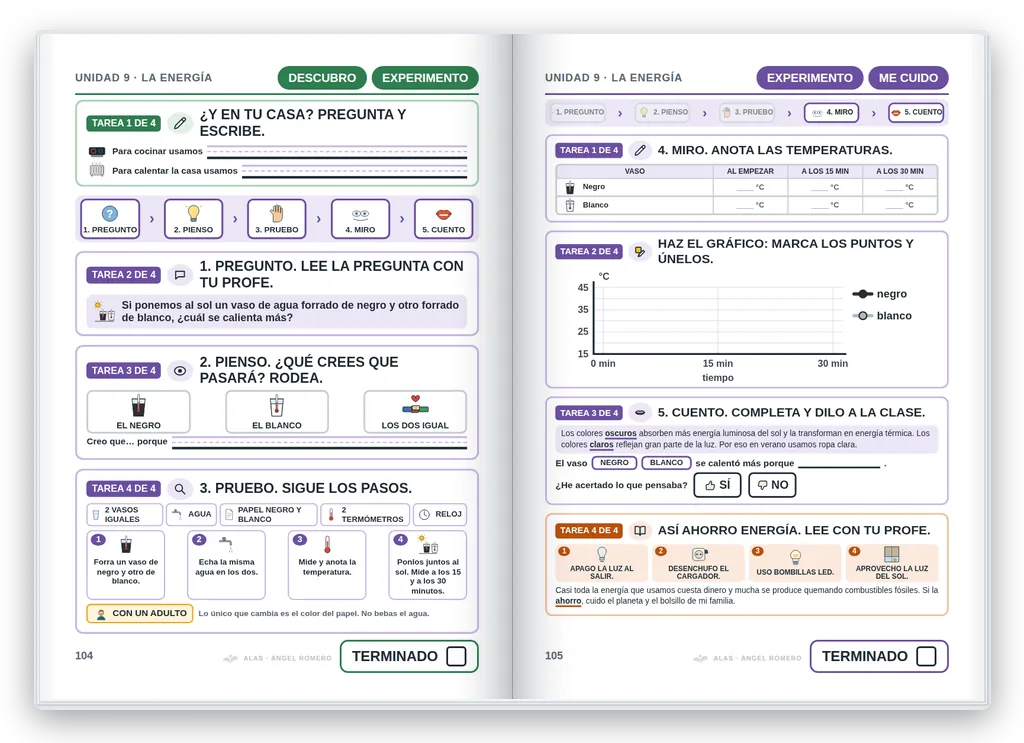Click the lips icon in 5. Cuento step on page 104
The image size is (1024, 743).
click(443, 214)
